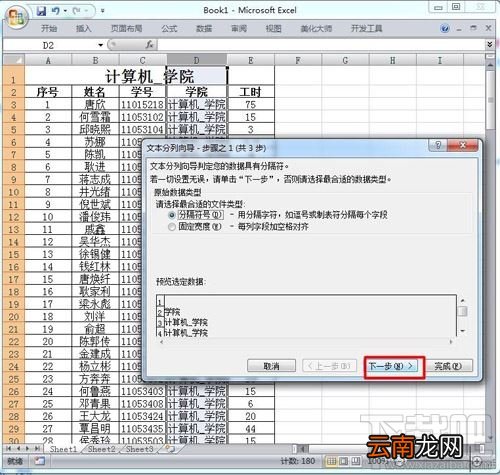Click the 取消 (Cancel) button

click(x=271, y=366)
